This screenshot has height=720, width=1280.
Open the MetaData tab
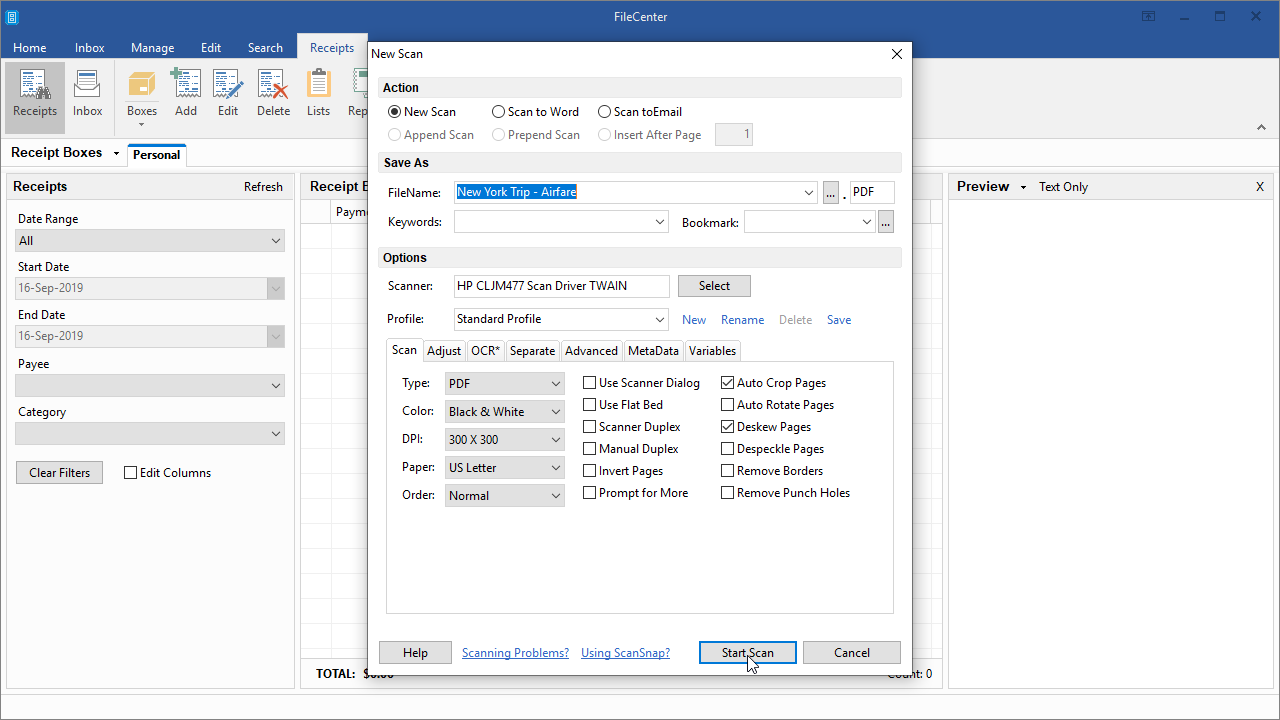tap(653, 351)
